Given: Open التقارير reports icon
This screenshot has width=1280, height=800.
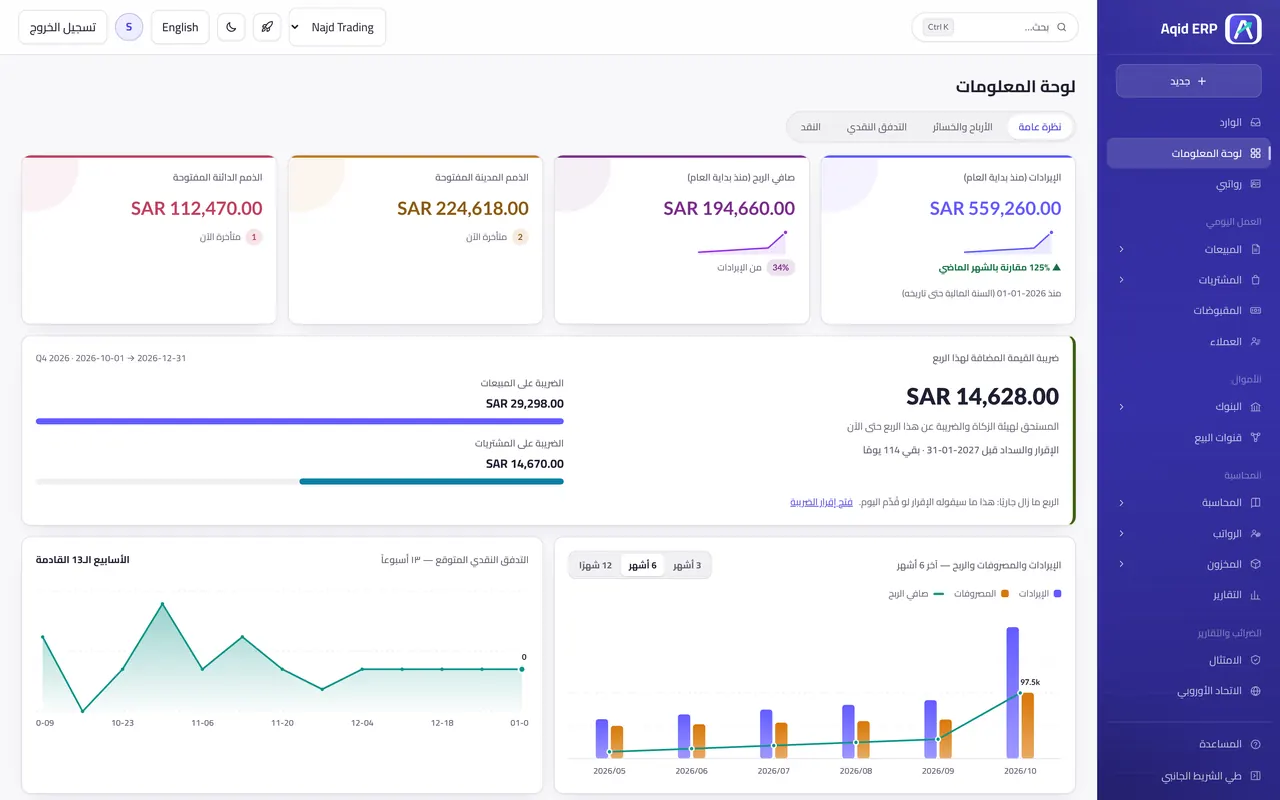Looking at the screenshot, I should [x=1256, y=595].
